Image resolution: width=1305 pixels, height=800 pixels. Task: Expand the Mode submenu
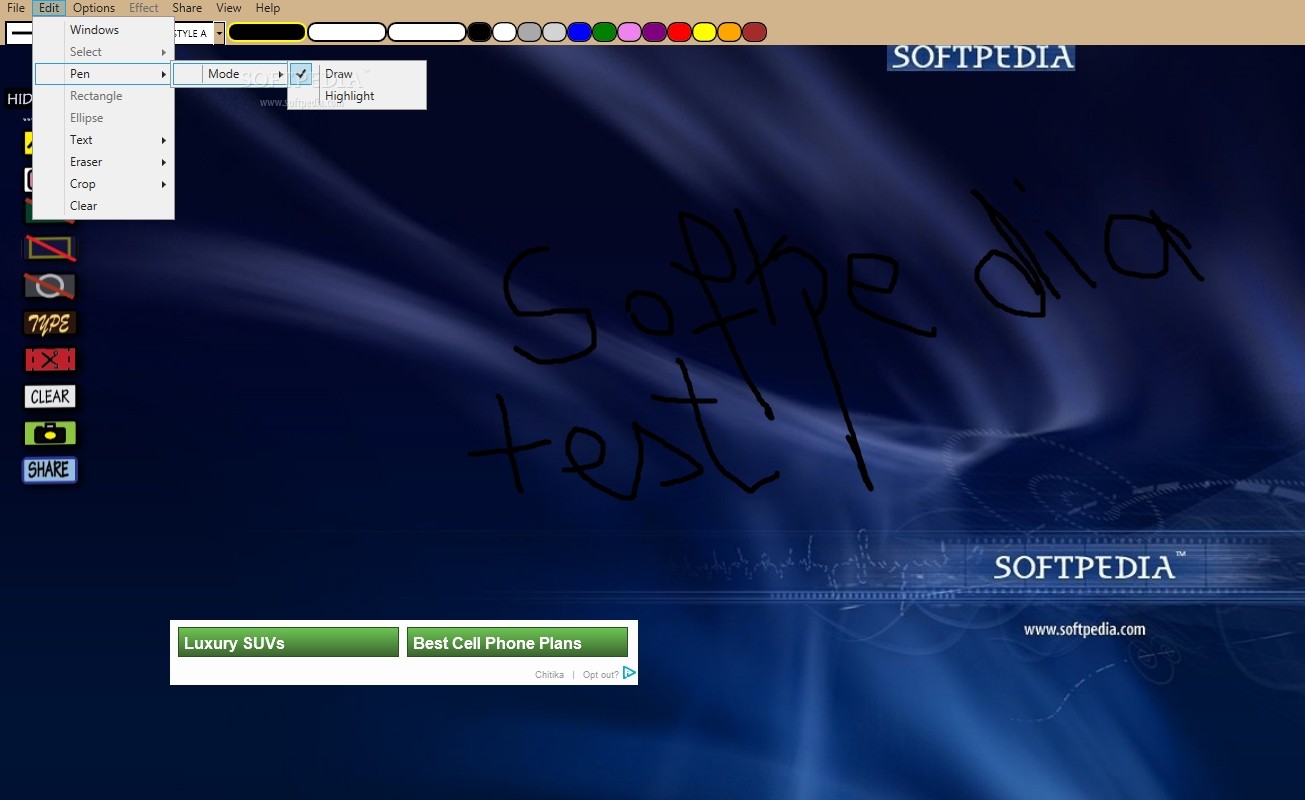[x=230, y=74]
